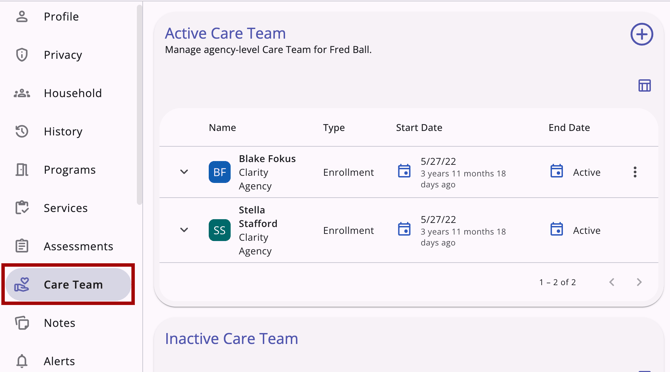Click Blake Fokus start date calendar icon
Image resolution: width=670 pixels, height=372 pixels.
coord(404,171)
